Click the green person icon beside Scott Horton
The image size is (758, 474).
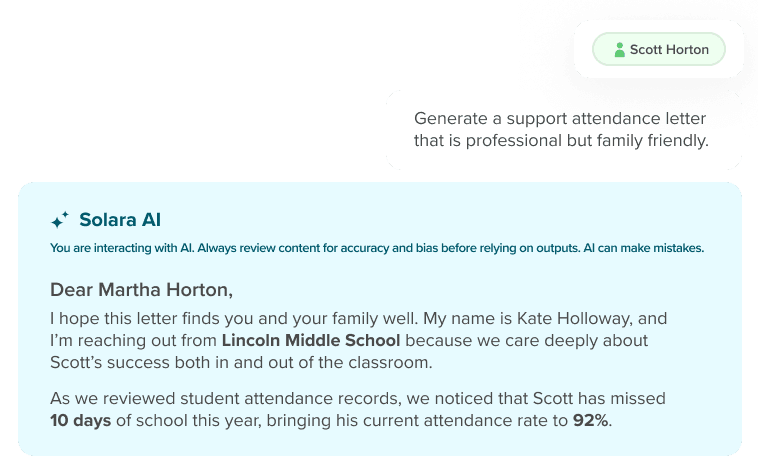pos(619,50)
